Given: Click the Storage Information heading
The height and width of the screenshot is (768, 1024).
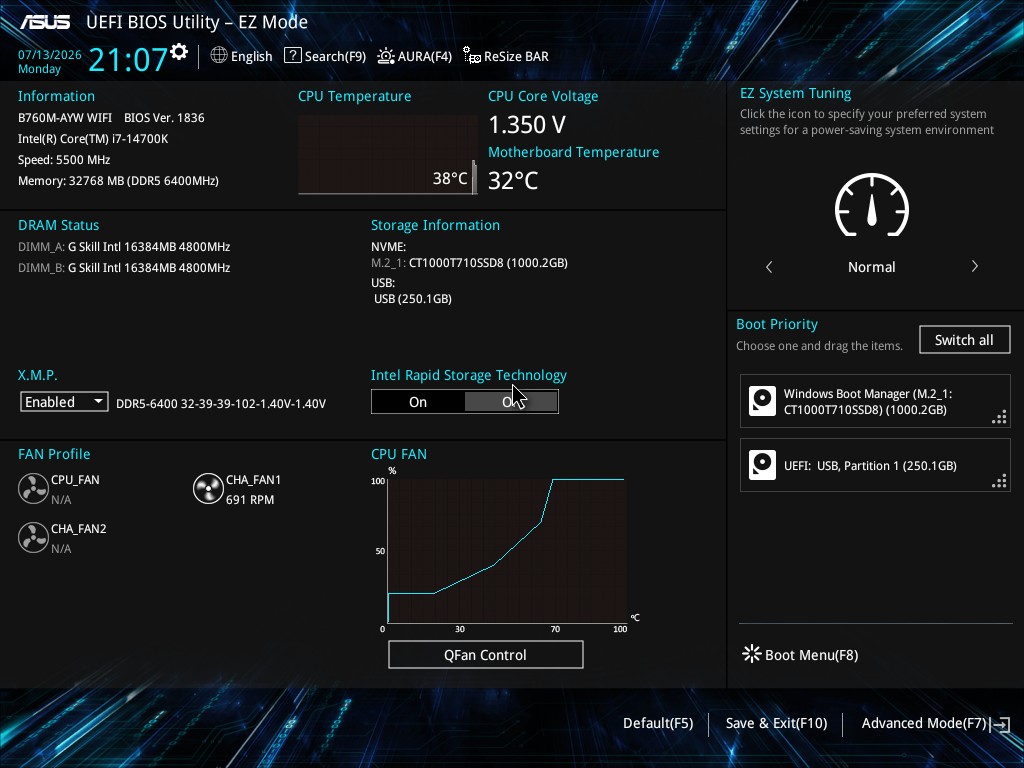Looking at the screenshot, I should [436, 225].
